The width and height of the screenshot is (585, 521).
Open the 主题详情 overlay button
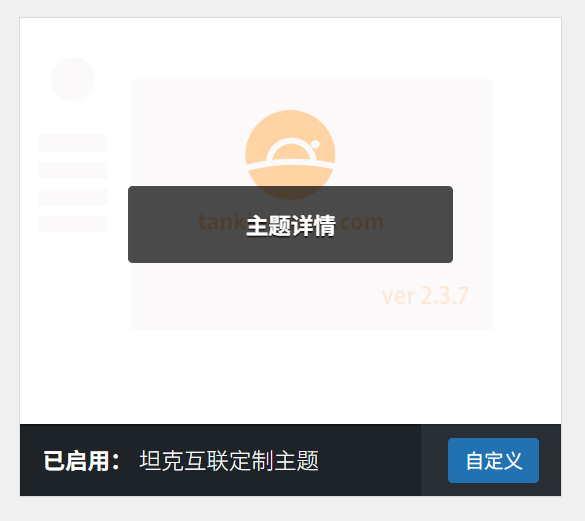point(290,224)
